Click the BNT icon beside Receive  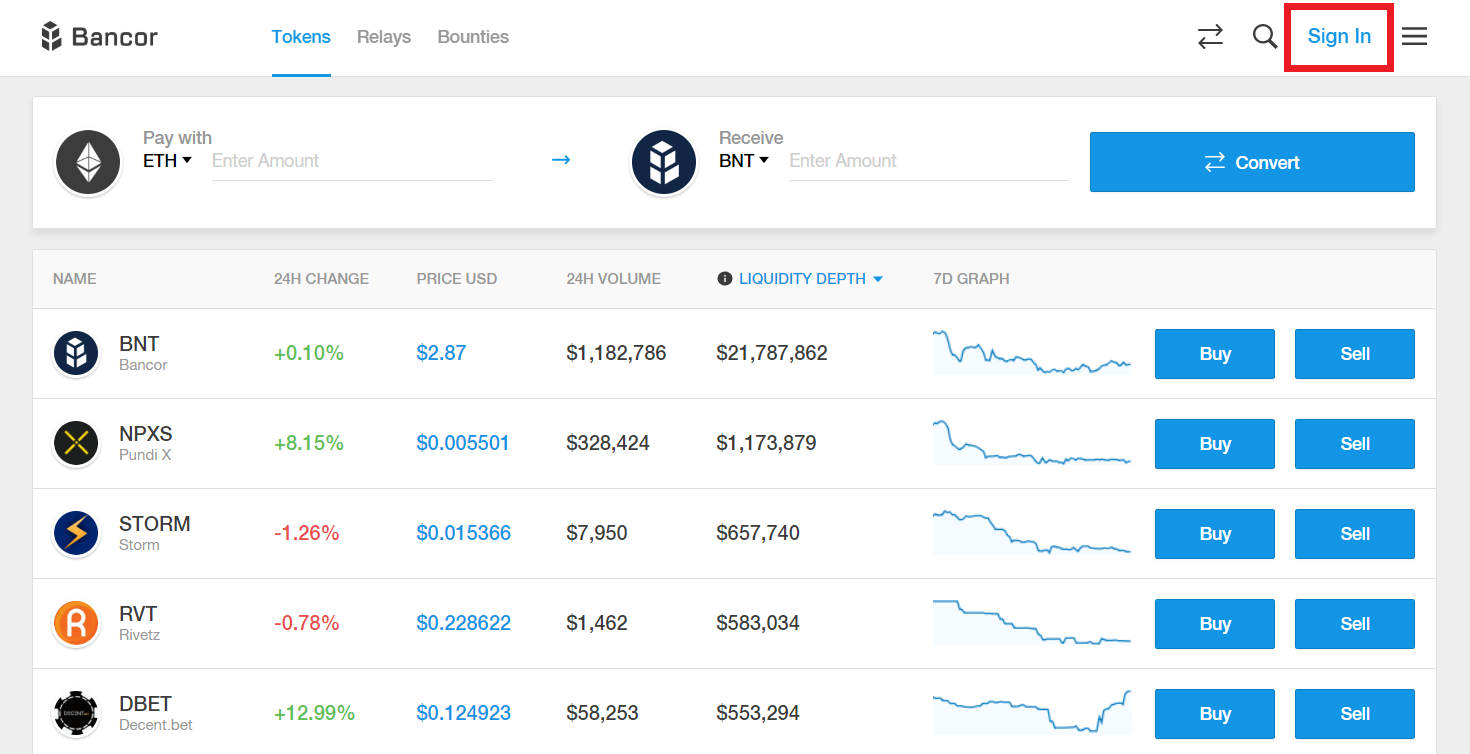click(664, 162)
